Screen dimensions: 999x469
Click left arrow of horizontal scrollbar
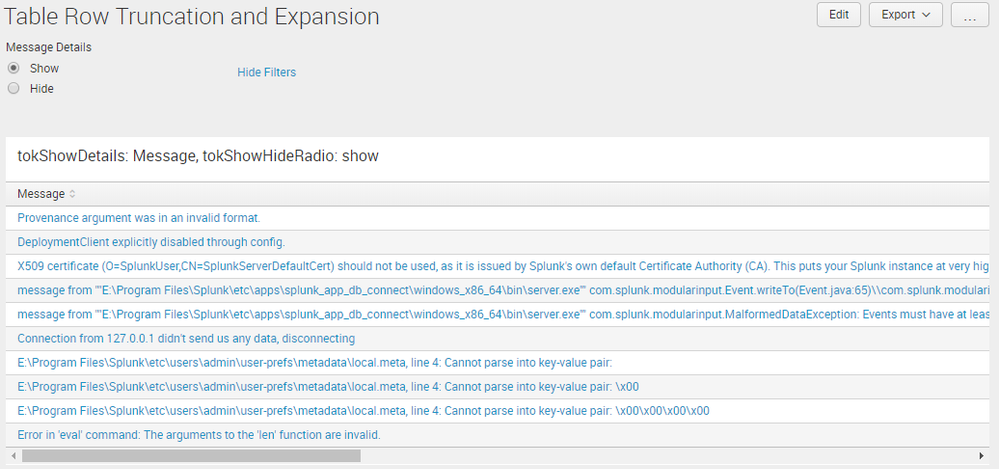coord(11,456)
